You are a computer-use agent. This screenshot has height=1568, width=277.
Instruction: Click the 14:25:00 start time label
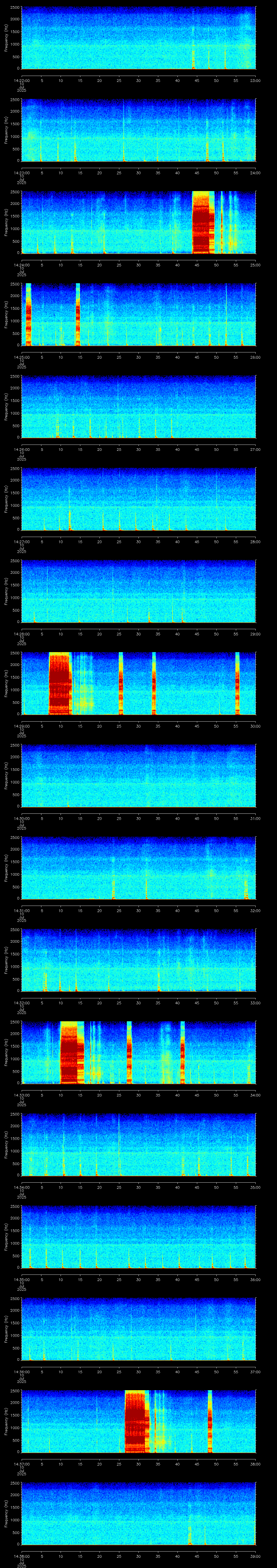[21, 357]
